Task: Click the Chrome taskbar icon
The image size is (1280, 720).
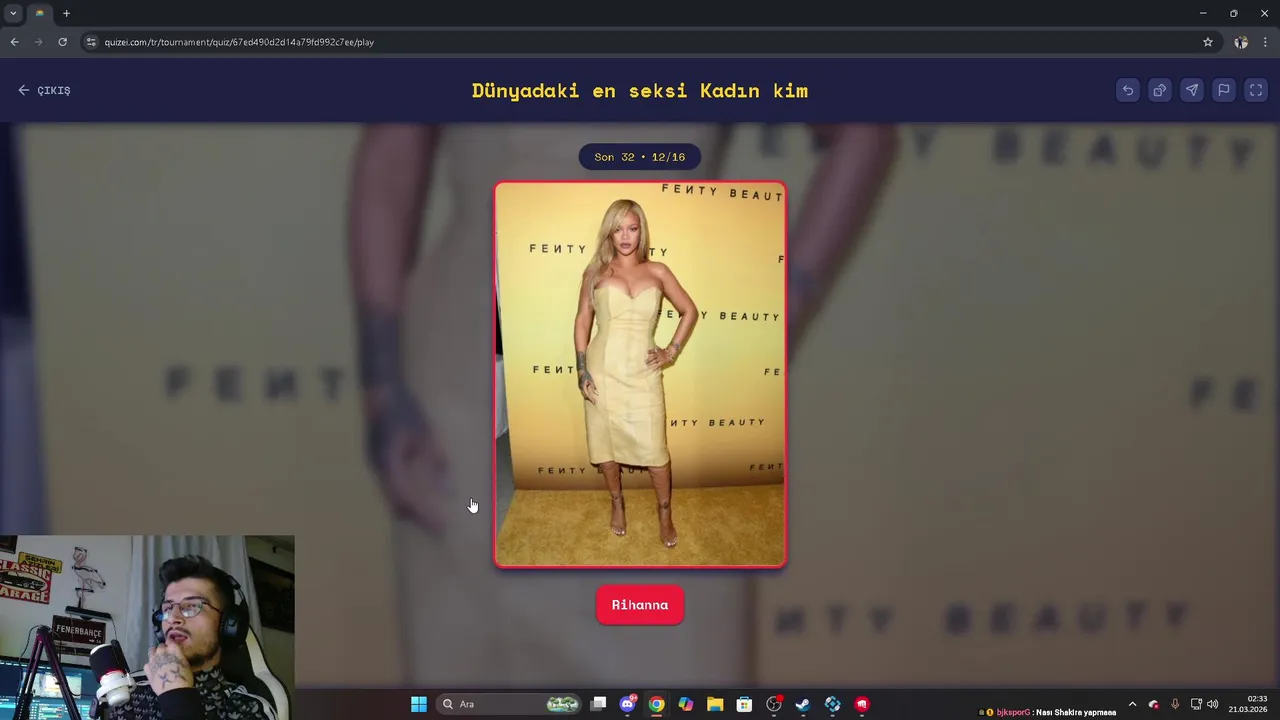Action: tap(656, 704)
